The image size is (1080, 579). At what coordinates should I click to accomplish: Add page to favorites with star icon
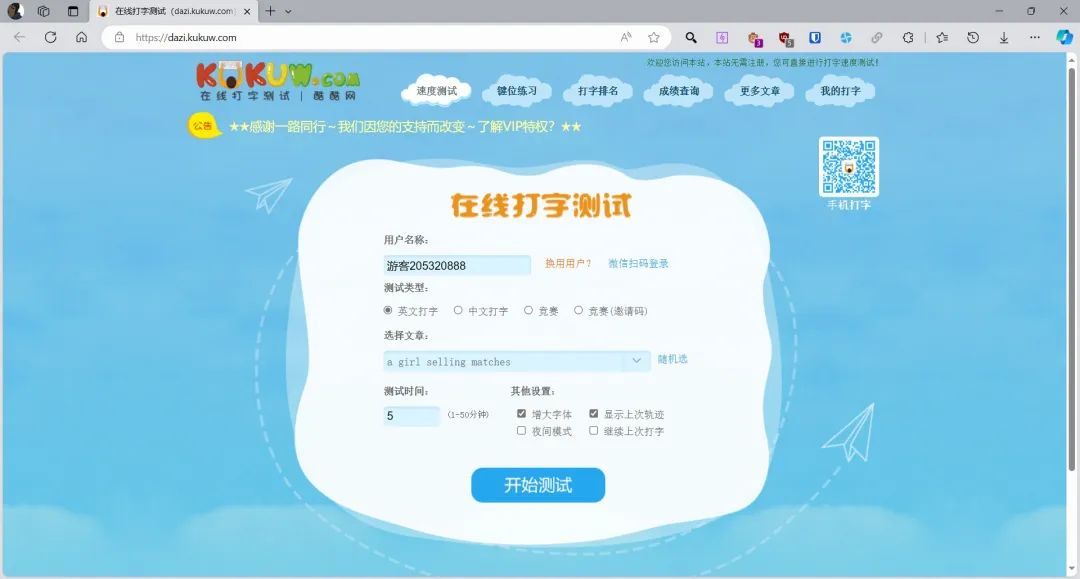coord(654,37)
